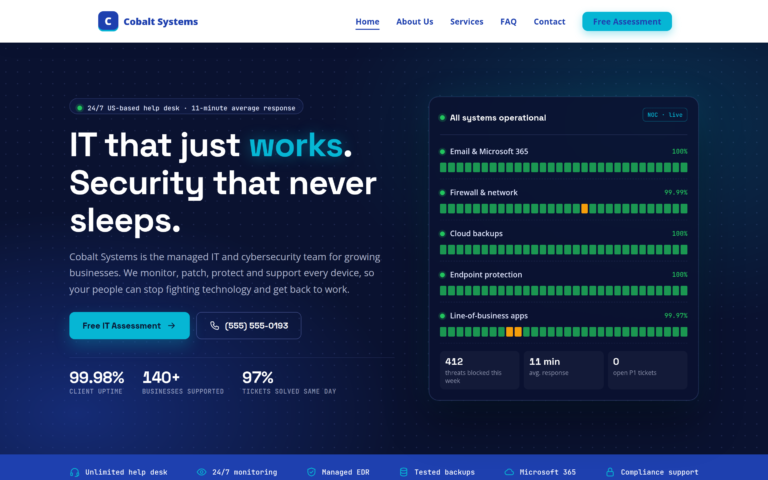Click the Firewall & network status dot

tap(442, 192)
